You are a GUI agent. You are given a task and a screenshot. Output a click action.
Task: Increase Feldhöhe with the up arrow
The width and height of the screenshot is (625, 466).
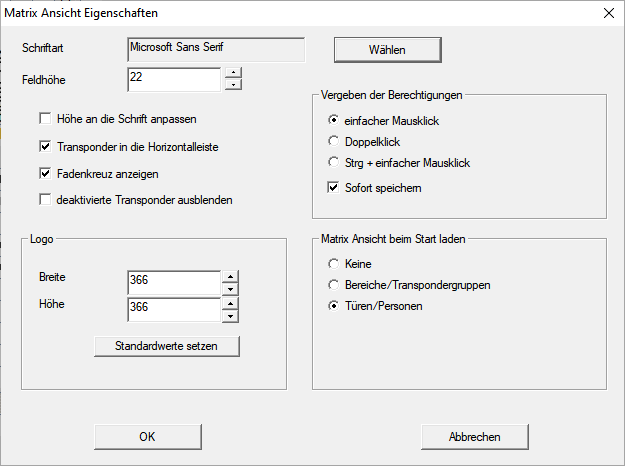[233, 72]
